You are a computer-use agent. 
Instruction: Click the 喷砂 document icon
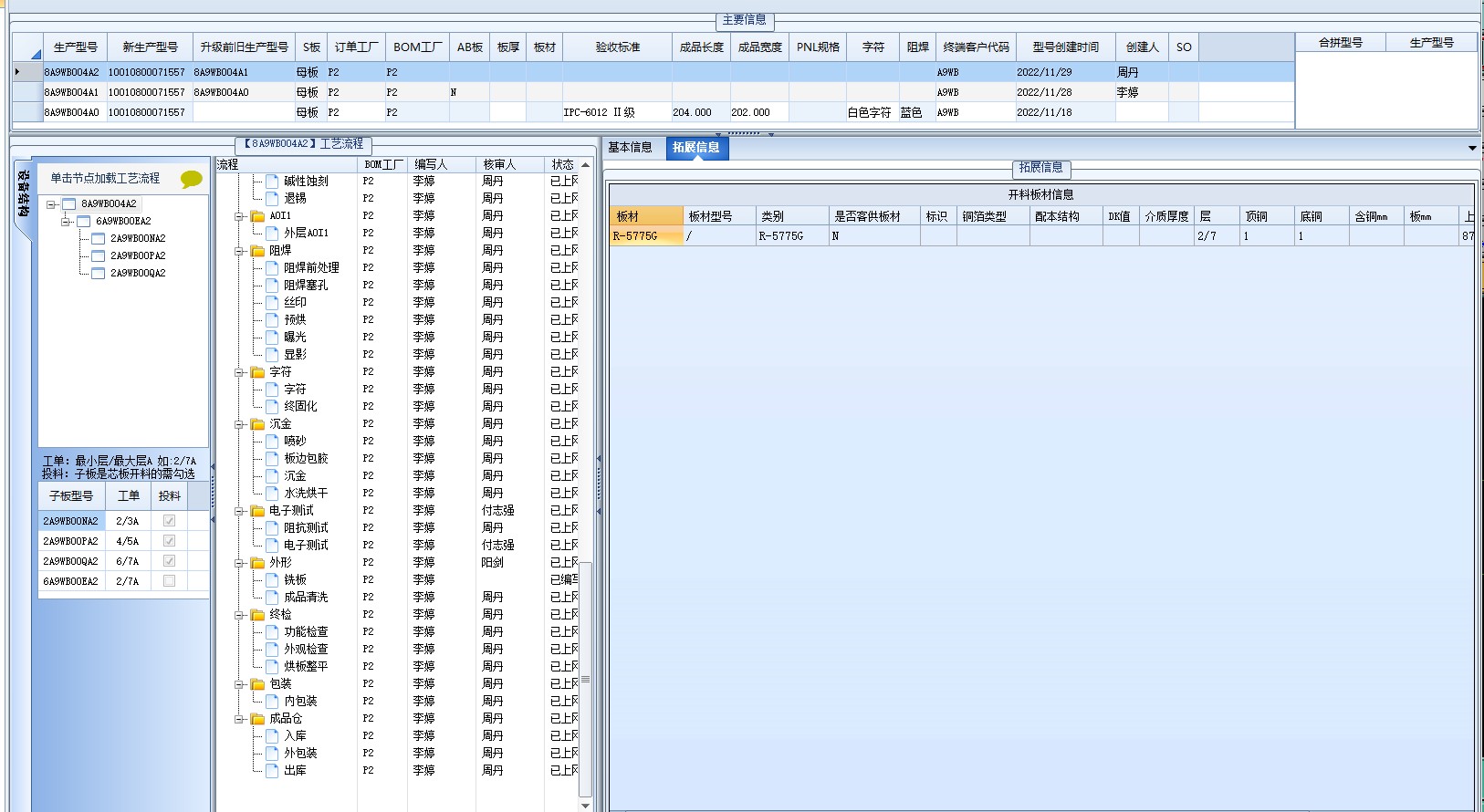[x=272, y=441]
